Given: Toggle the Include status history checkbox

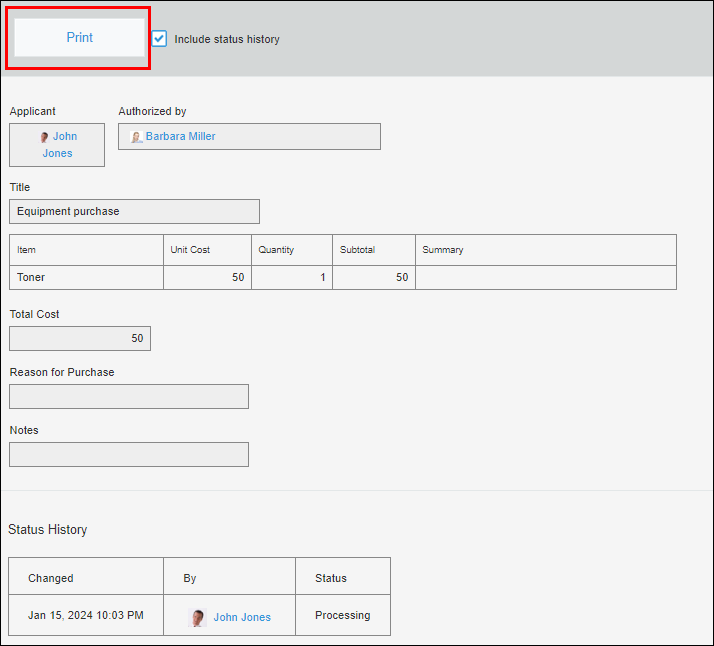Looking at the screenshot, I should 159,39.
